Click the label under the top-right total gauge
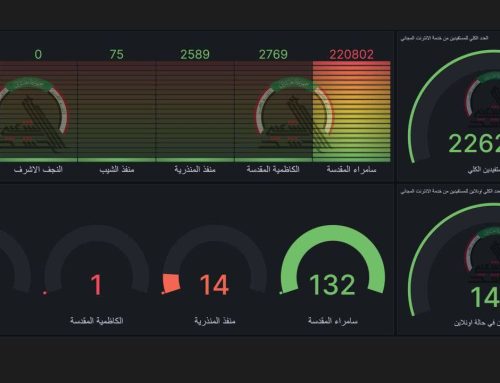Screen dimensions: 500x383 coord(484,170)
